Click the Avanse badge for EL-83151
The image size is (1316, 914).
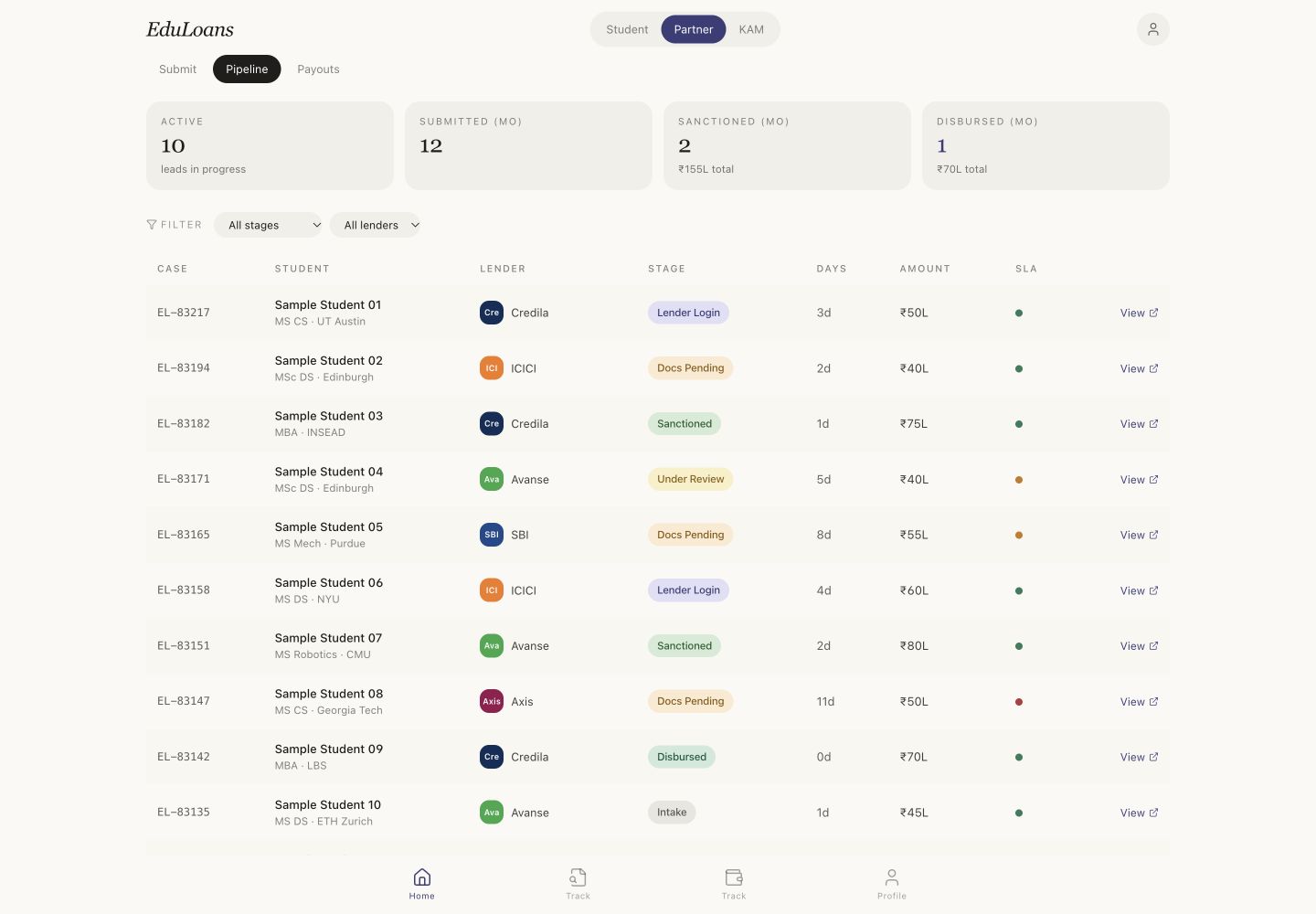point(492,645)
